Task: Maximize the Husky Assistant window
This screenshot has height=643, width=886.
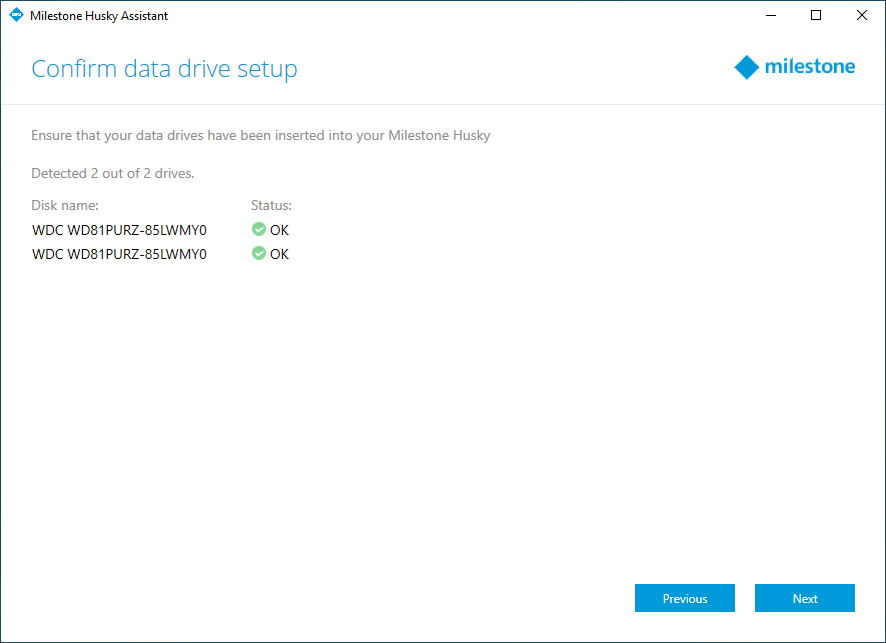Action: [816, 15]
